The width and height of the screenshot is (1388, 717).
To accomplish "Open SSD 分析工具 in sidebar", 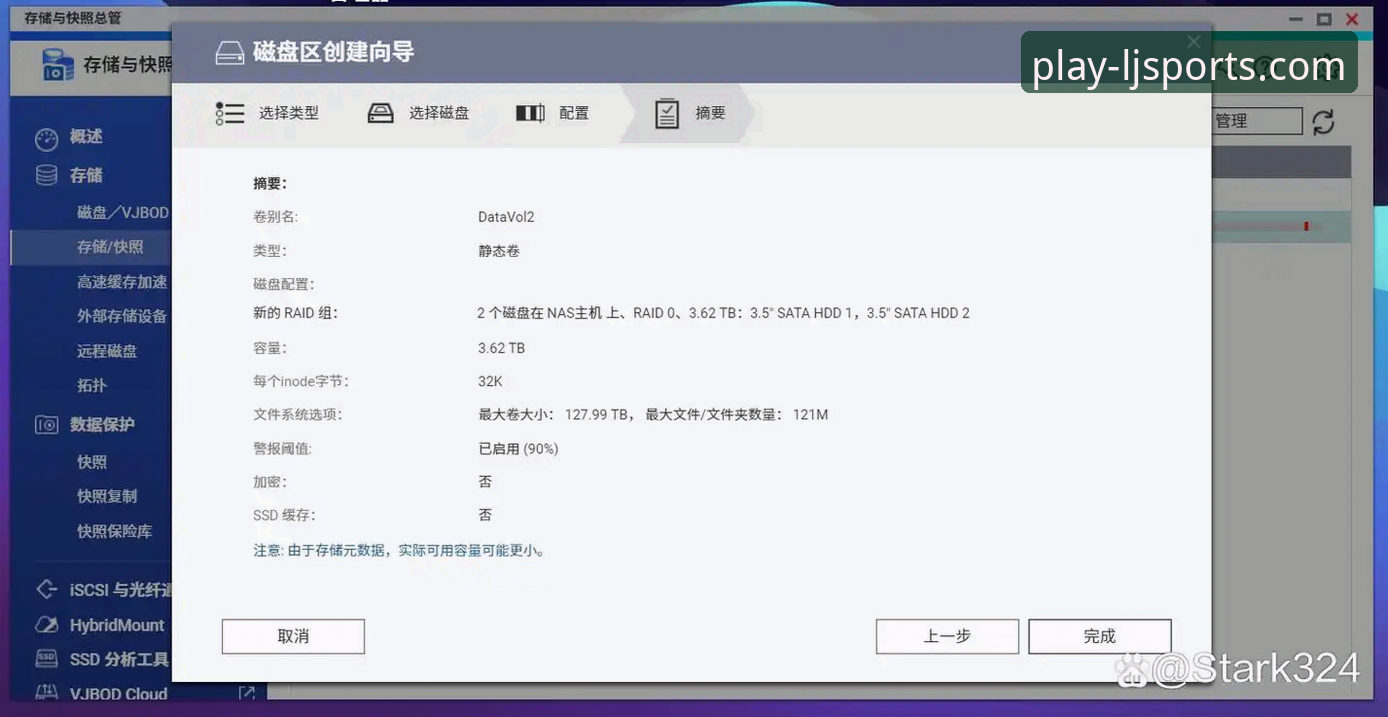I will (x=119, y=660).
